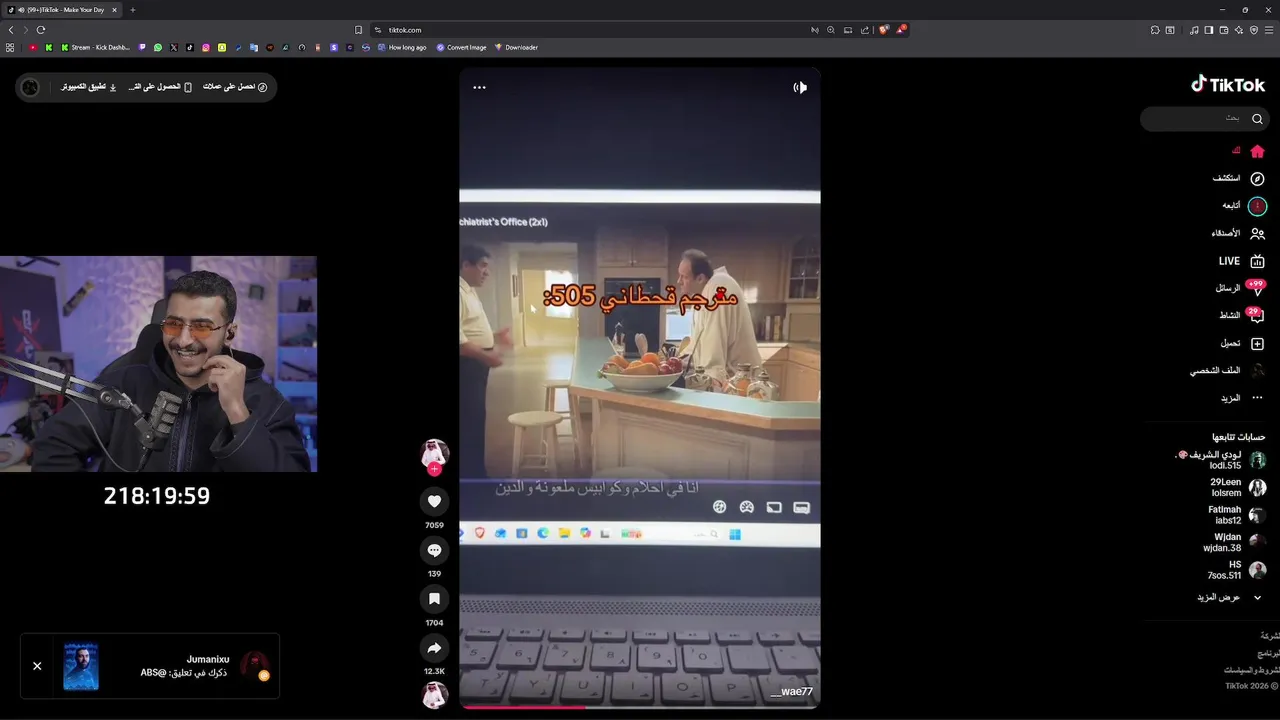
Task: Open Leo AI sparkle icon
Action: (1239, 30)
